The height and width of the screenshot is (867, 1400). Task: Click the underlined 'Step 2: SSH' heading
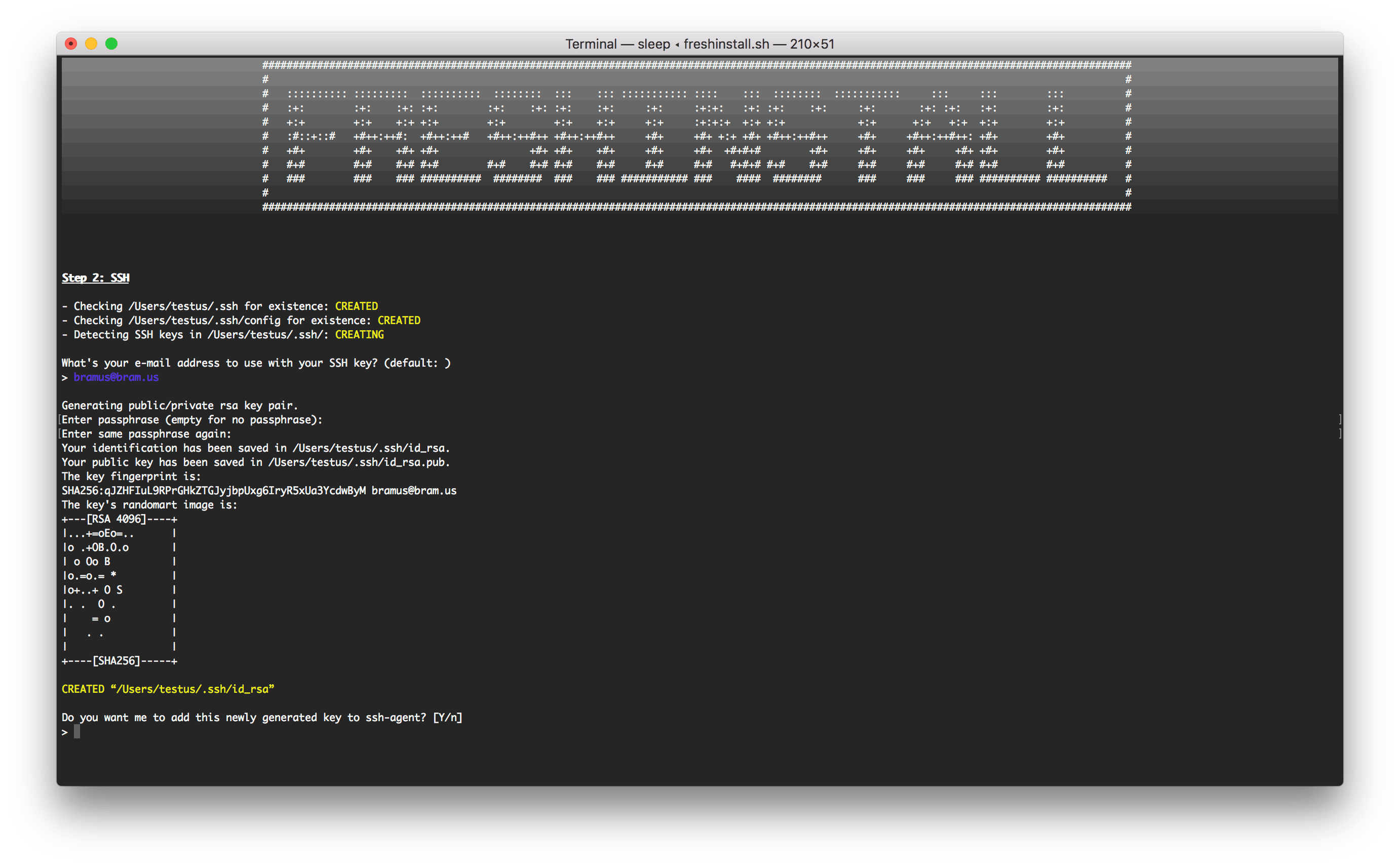pos(96,278)
